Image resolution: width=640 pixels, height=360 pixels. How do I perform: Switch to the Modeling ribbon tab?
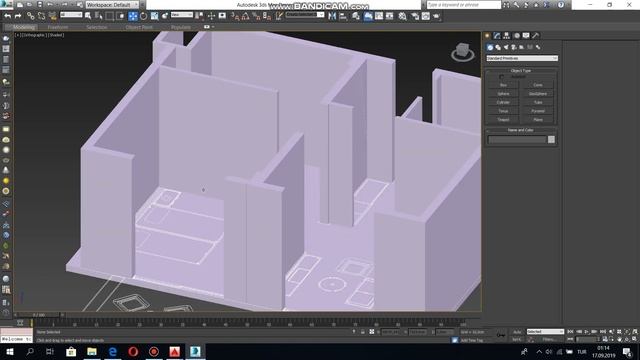pyautogui.click(x=24, y=27)
